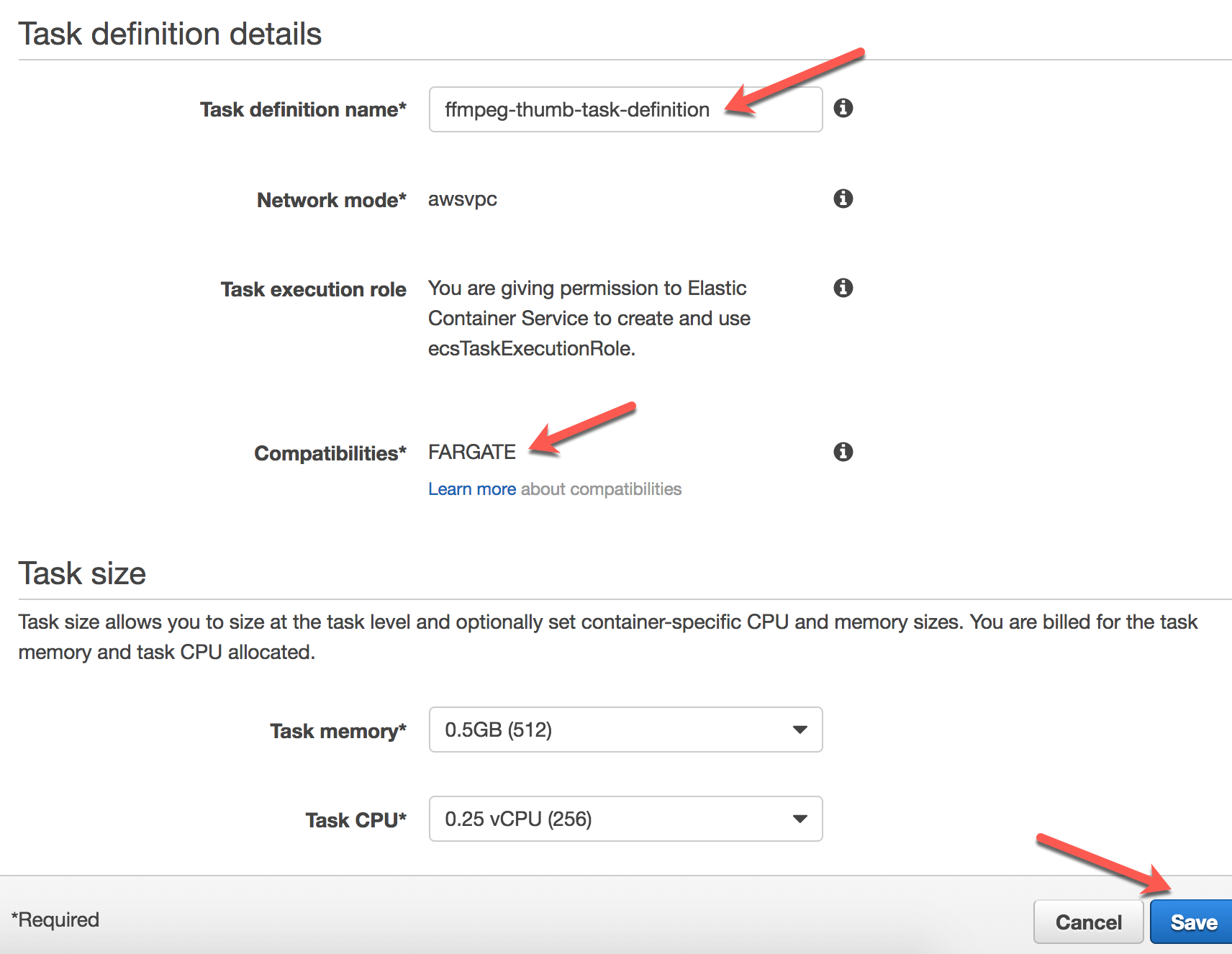
Task: Click inside the Task definition name field
Action: [x=625, y=109]
